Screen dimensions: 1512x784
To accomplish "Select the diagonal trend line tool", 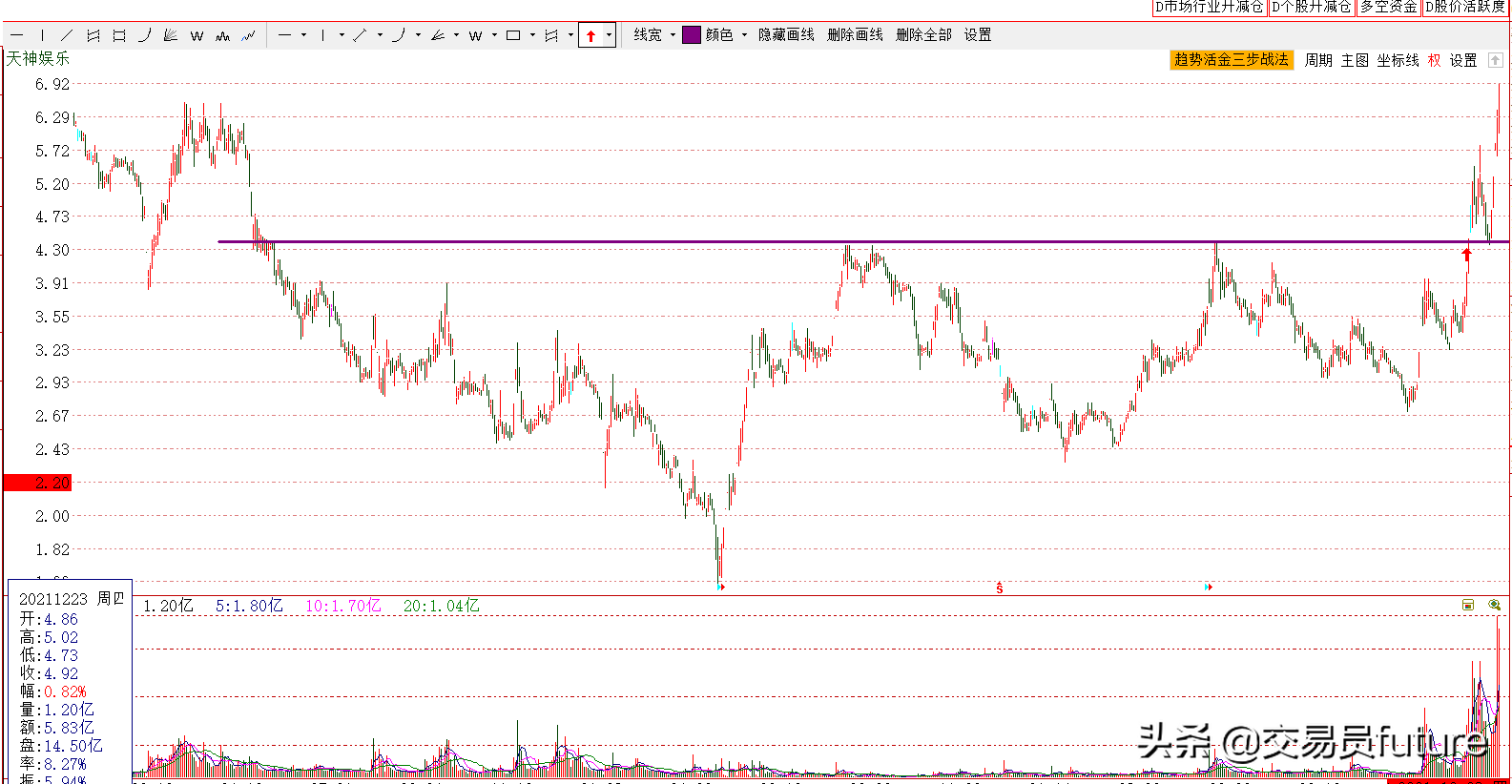I will pos(67,35).
